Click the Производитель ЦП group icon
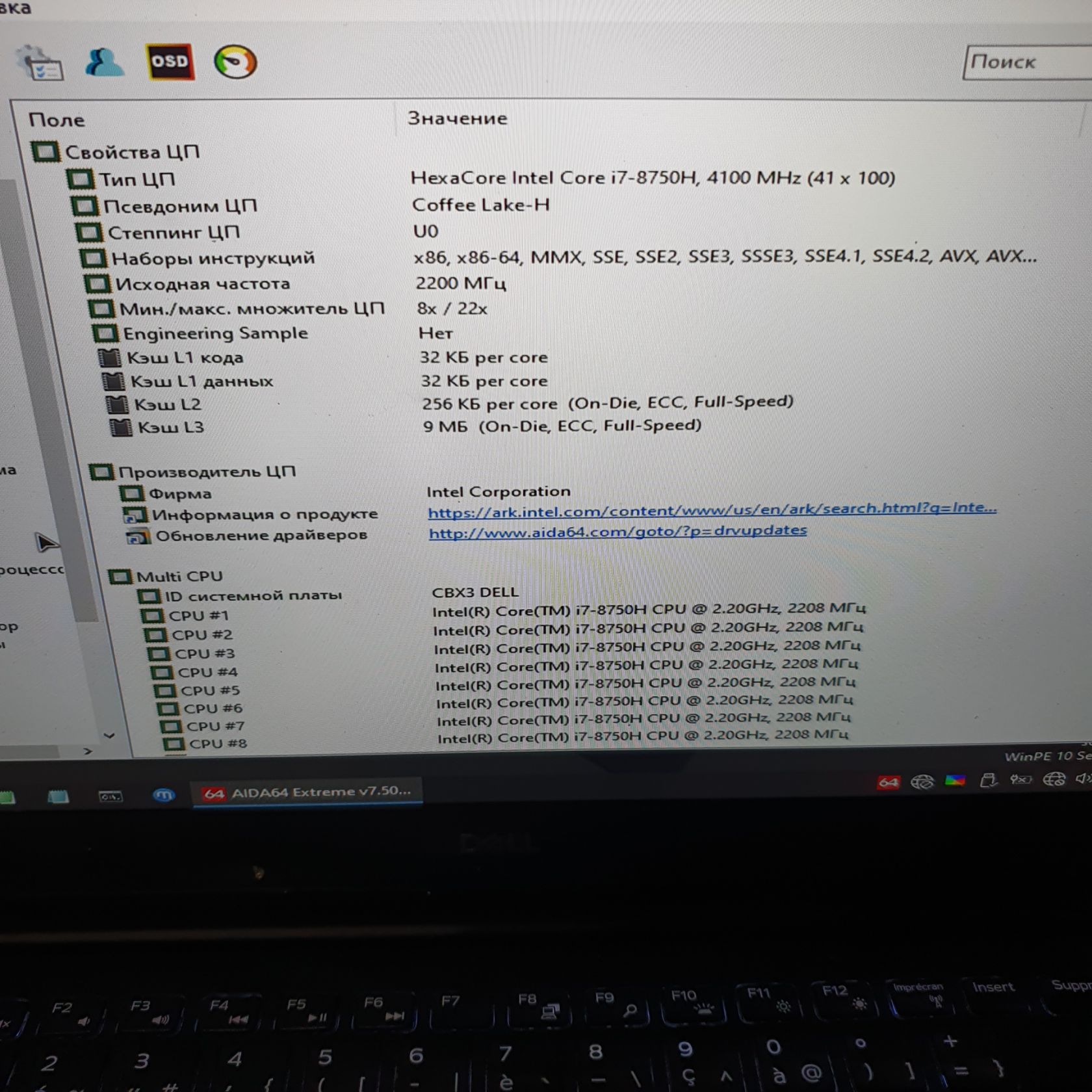Image resolution: width=1092 pixels, height=1092 pixels. [x=101, y=472]
